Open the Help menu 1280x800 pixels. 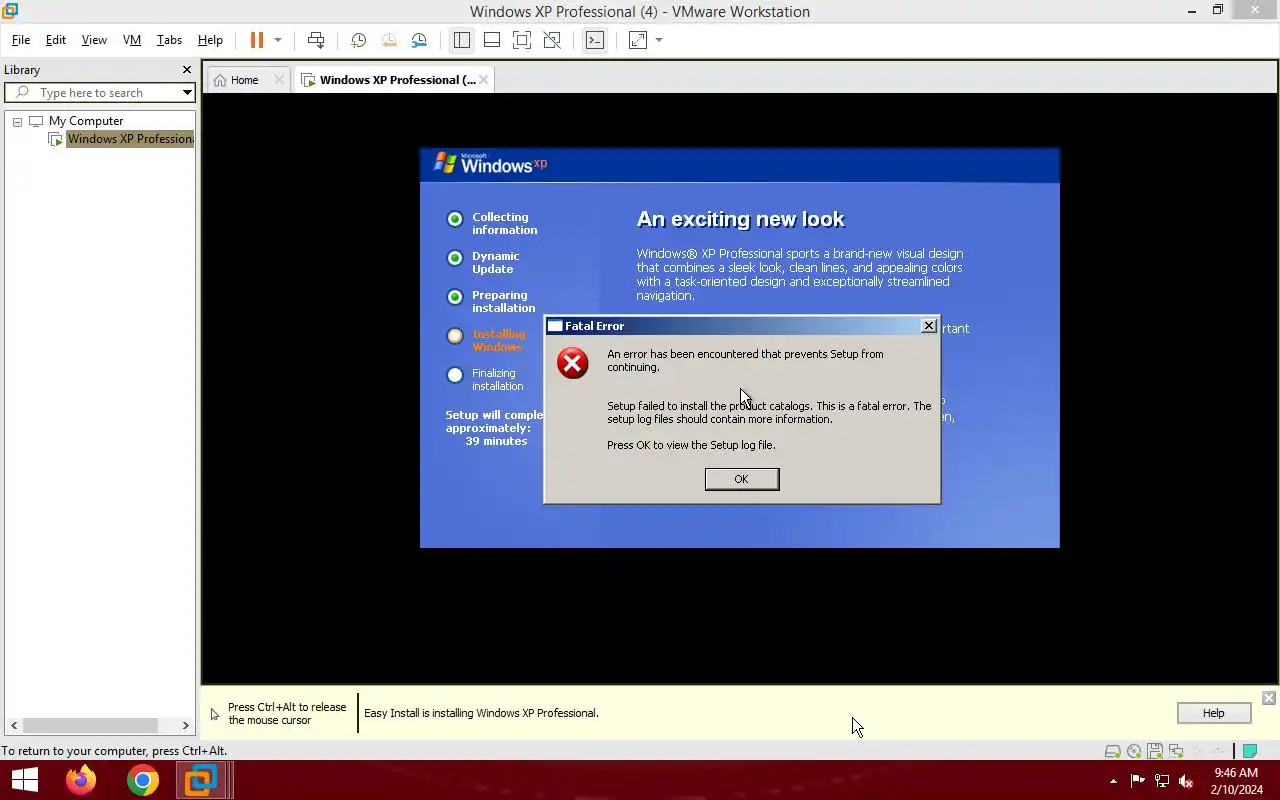[210, 40]
